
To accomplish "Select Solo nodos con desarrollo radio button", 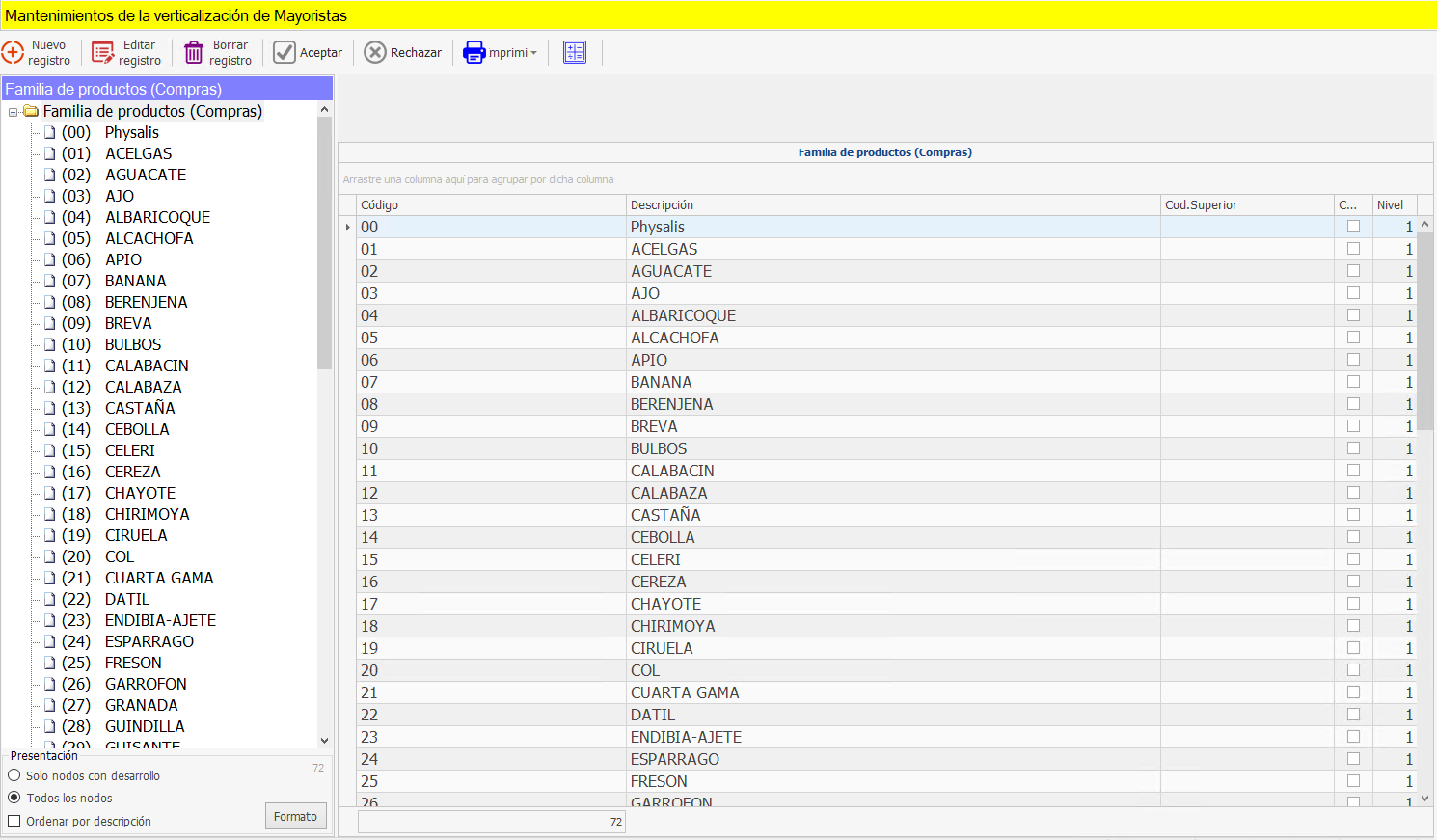I will pyautogui.click(x=14, y=775).
